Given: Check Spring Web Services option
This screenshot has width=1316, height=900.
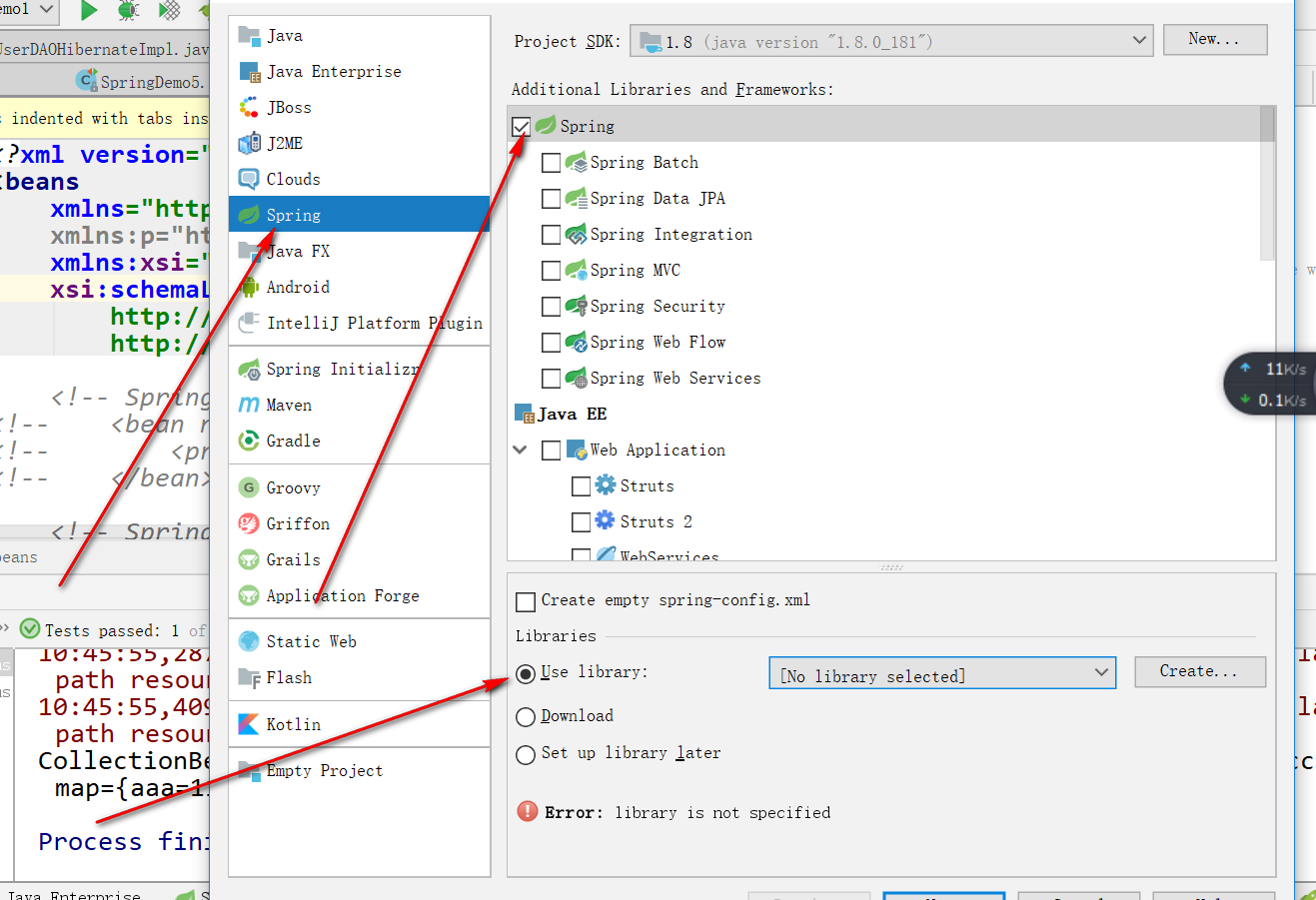Looking at the screenshot, I should tap(551, 379).
